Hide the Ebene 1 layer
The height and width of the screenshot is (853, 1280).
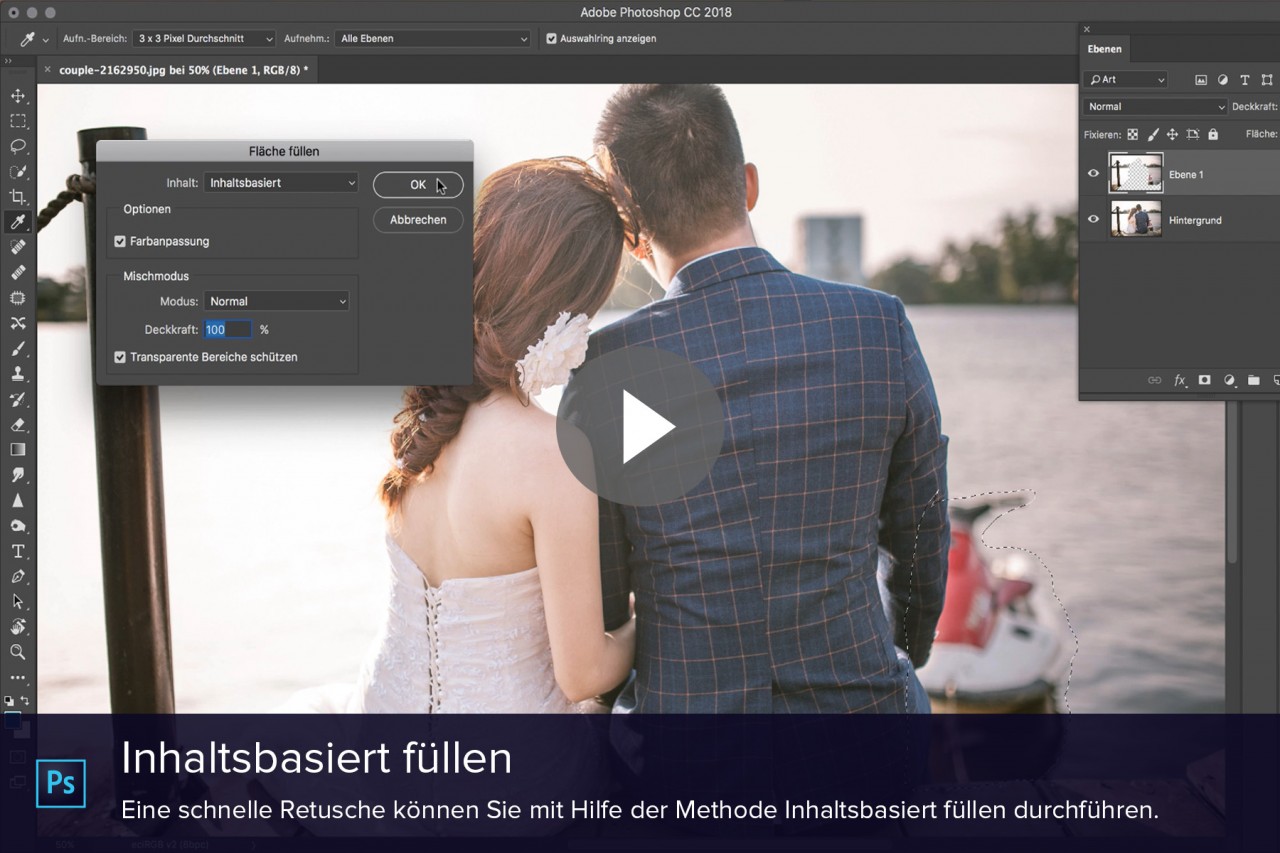(1093, 174)
